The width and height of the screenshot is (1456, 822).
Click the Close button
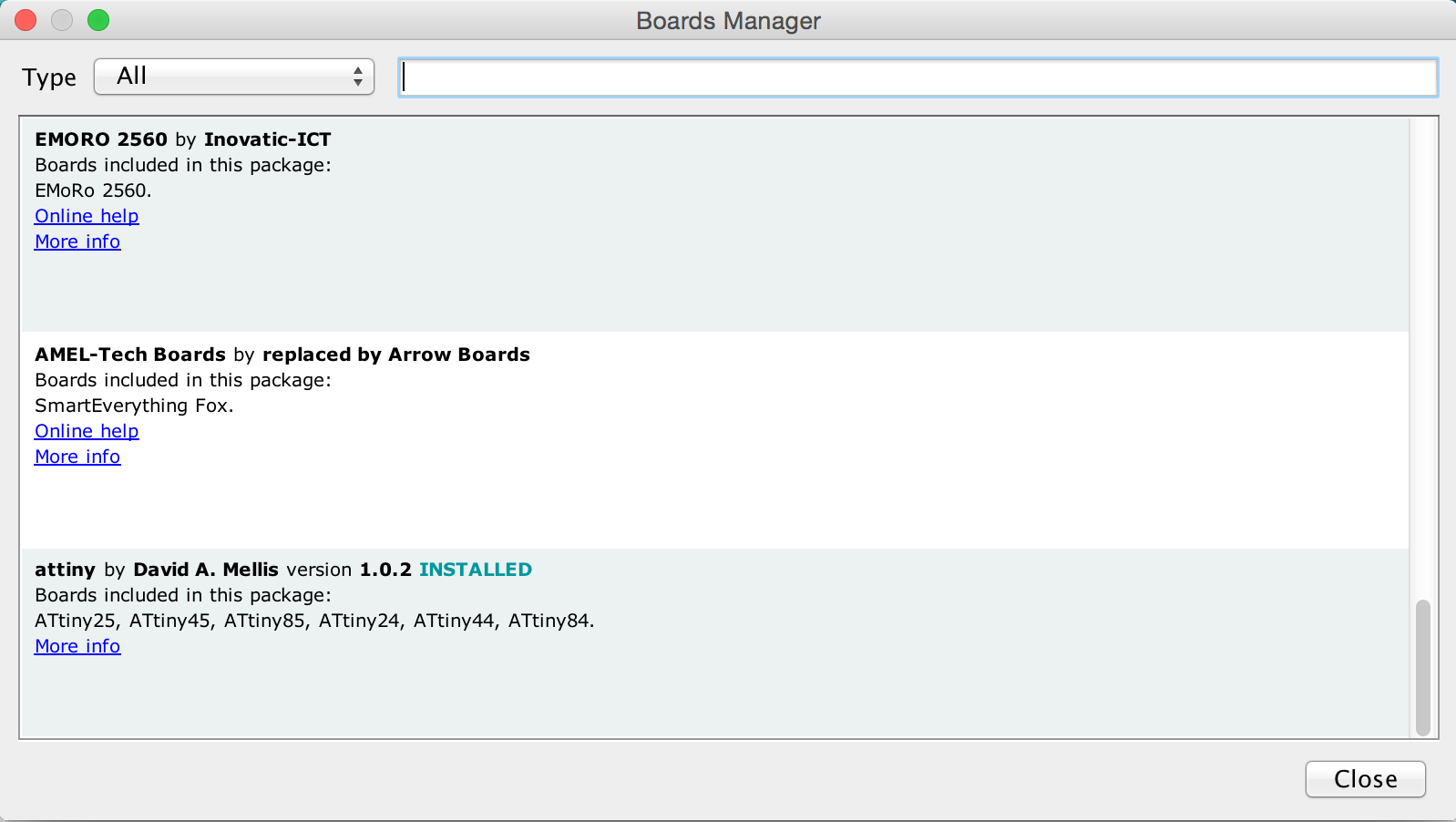click(1365, 779)
